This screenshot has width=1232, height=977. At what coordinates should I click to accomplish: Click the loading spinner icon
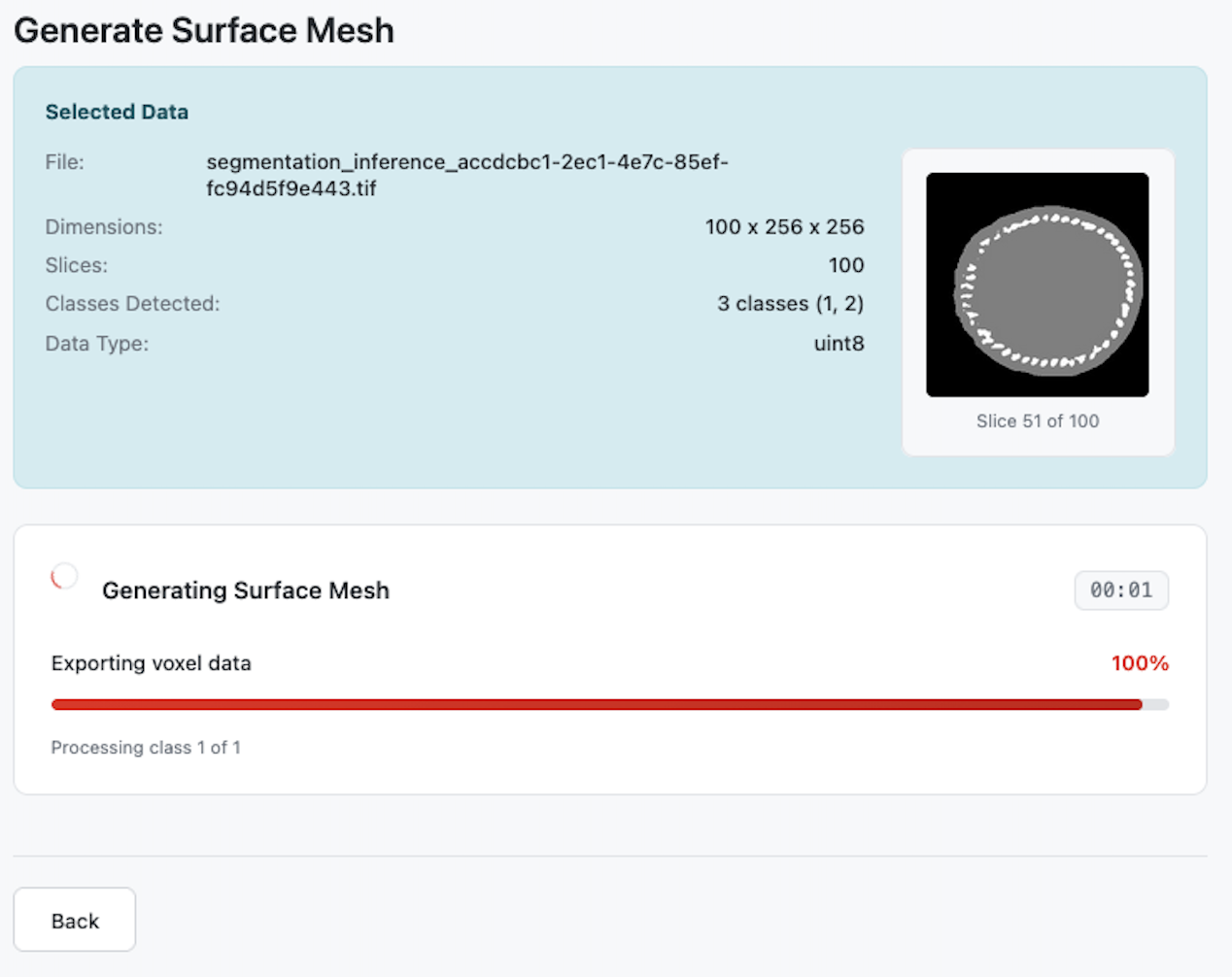click(x=64, y=577)
